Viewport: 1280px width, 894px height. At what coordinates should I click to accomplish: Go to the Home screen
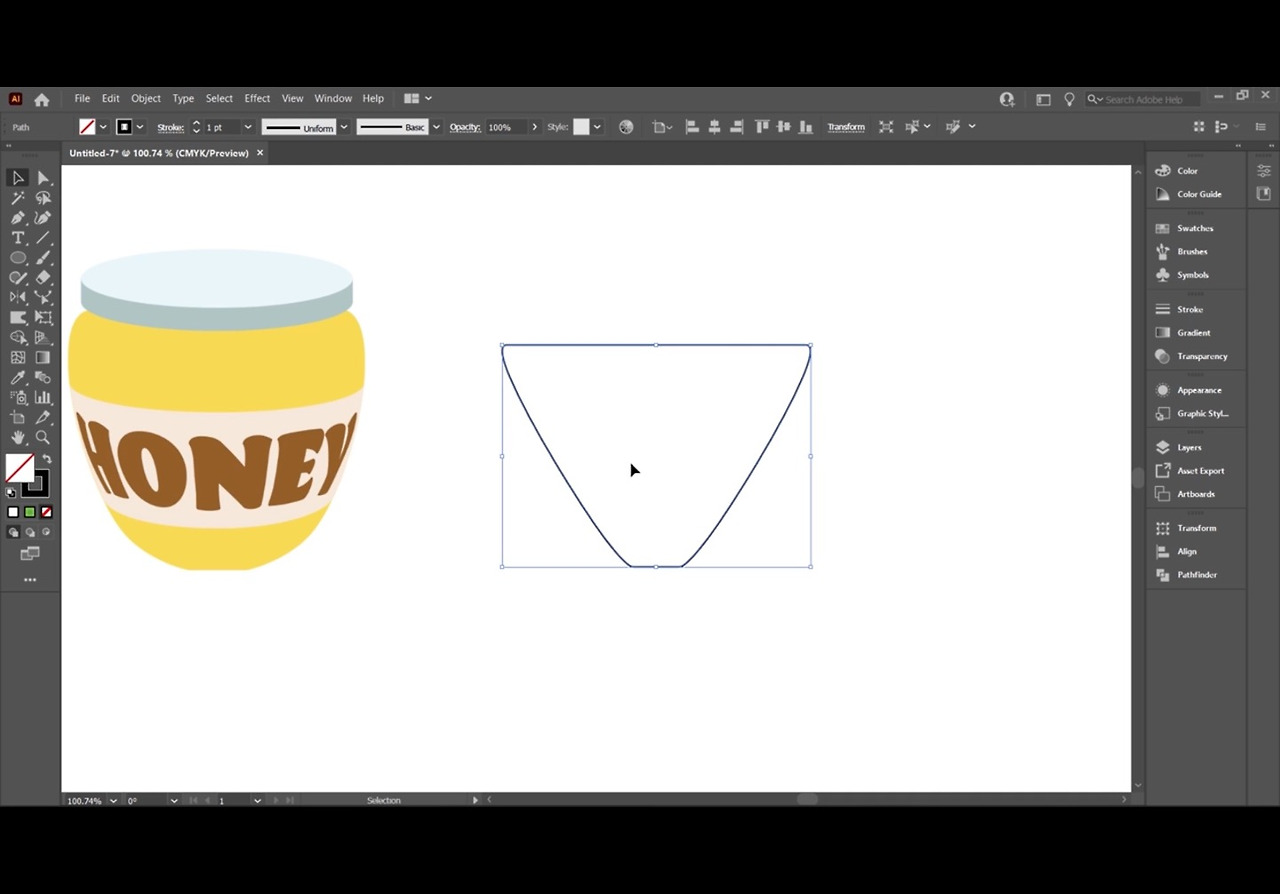click(x=42, y=99)
